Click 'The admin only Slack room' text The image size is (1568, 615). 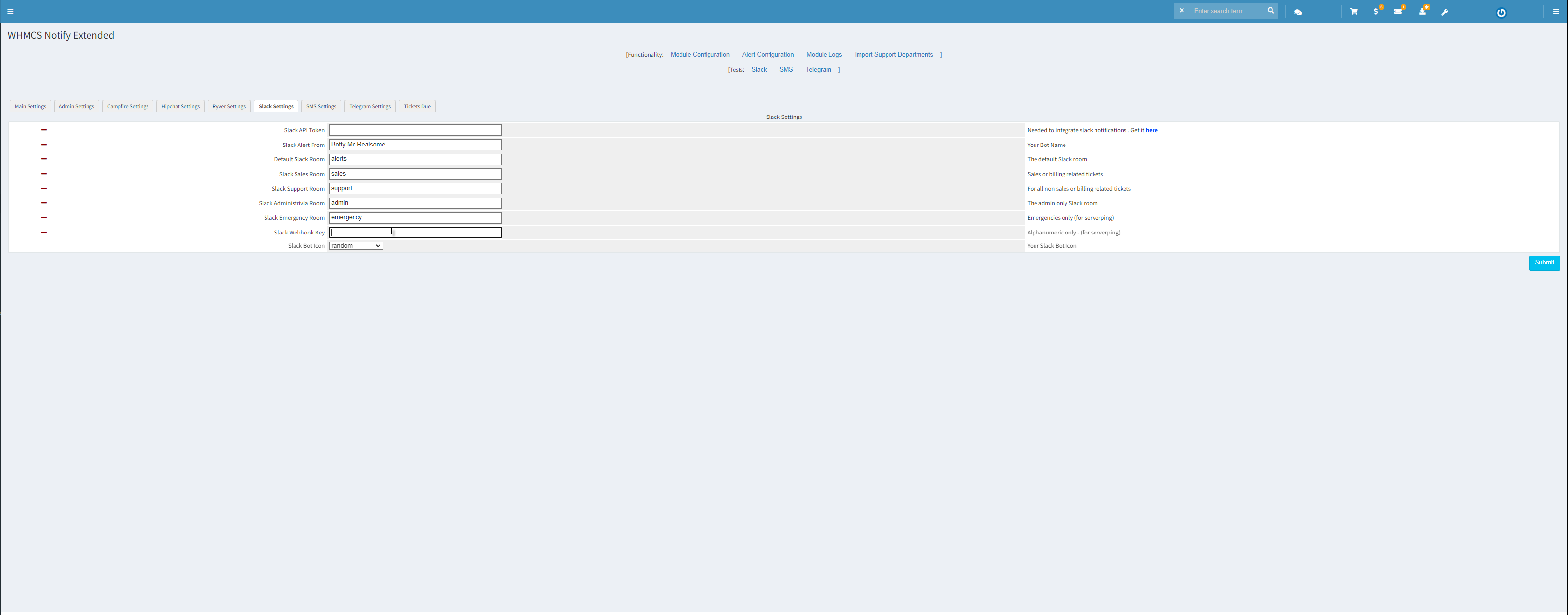1062,203
